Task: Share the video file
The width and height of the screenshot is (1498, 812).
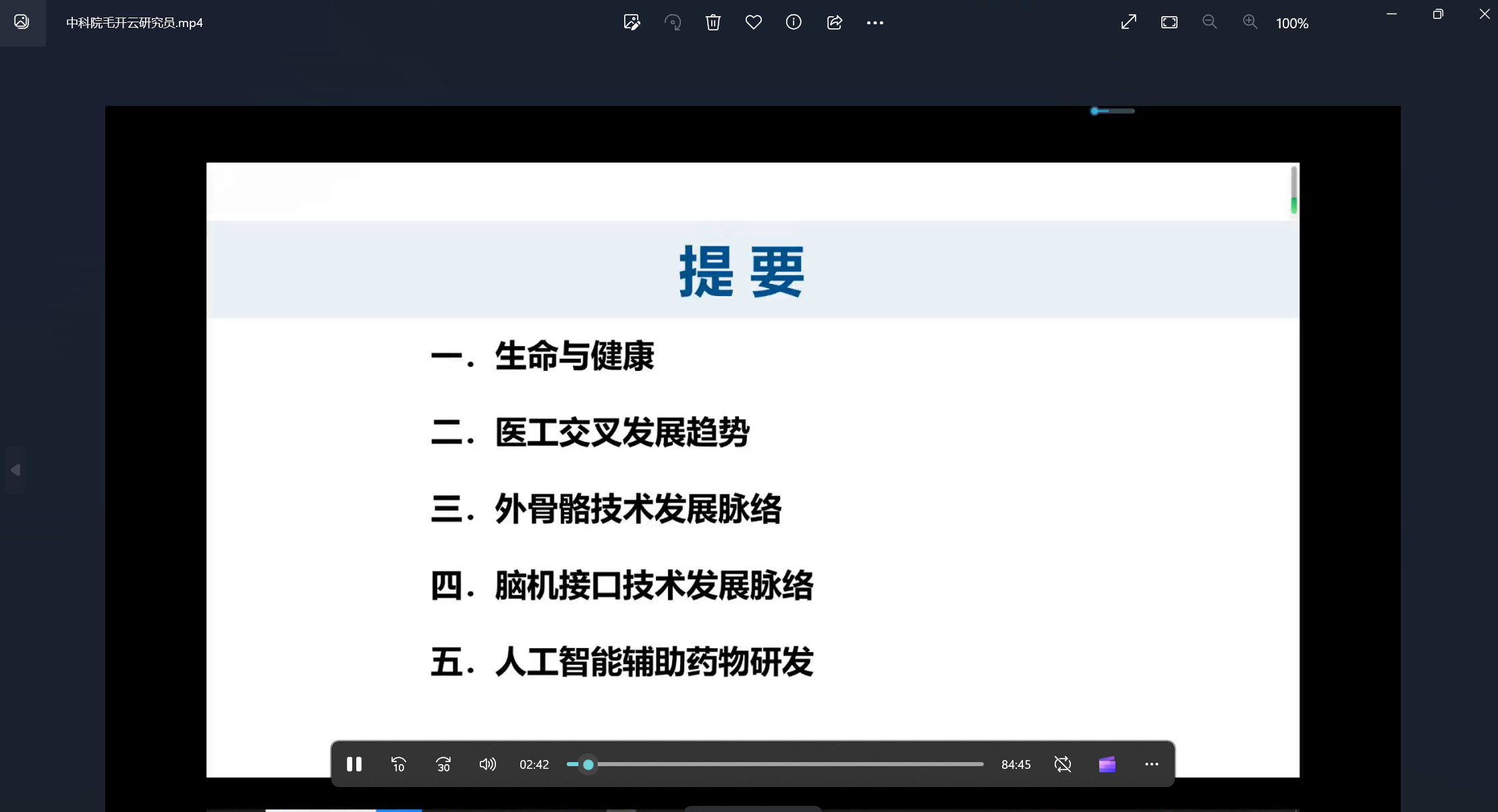Action: 835,22
